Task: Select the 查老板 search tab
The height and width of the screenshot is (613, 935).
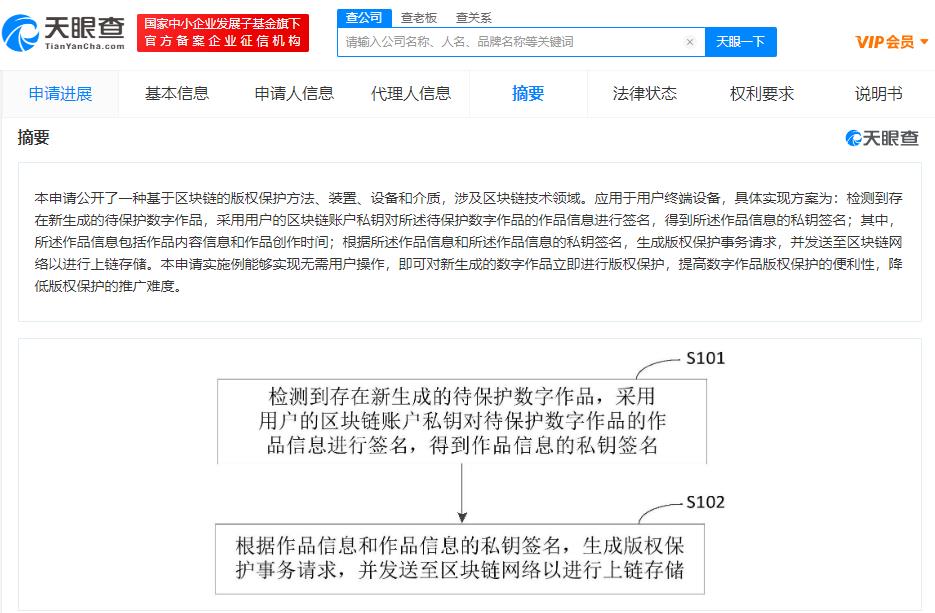Action: click(x=419, y=18)
